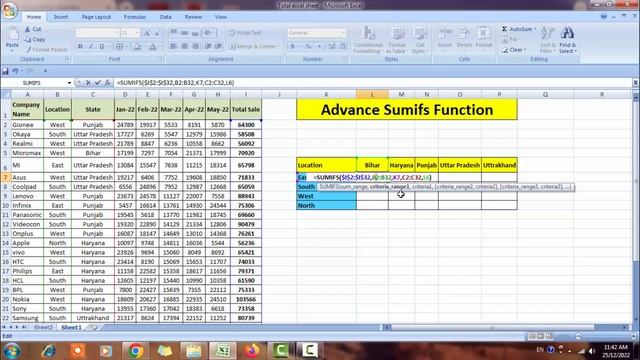Click the Increase Decimal icon
The width and height of the screenshot is (640, 360).
(331, 47)
